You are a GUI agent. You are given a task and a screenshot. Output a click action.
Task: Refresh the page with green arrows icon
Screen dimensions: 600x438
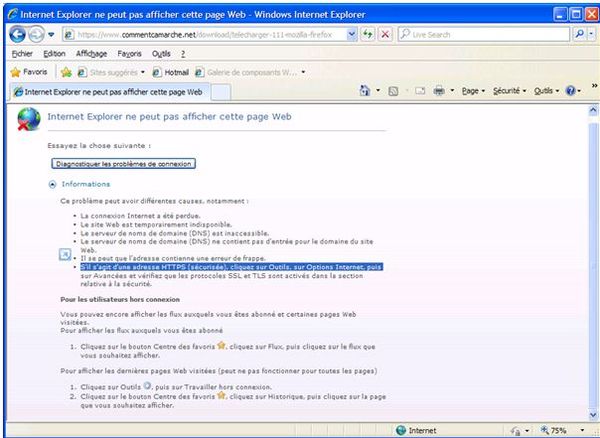click(368, 34)
